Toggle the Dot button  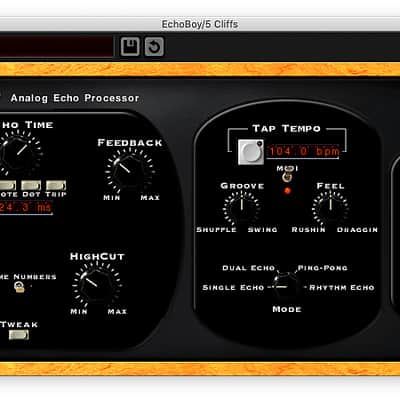[31, 185]
